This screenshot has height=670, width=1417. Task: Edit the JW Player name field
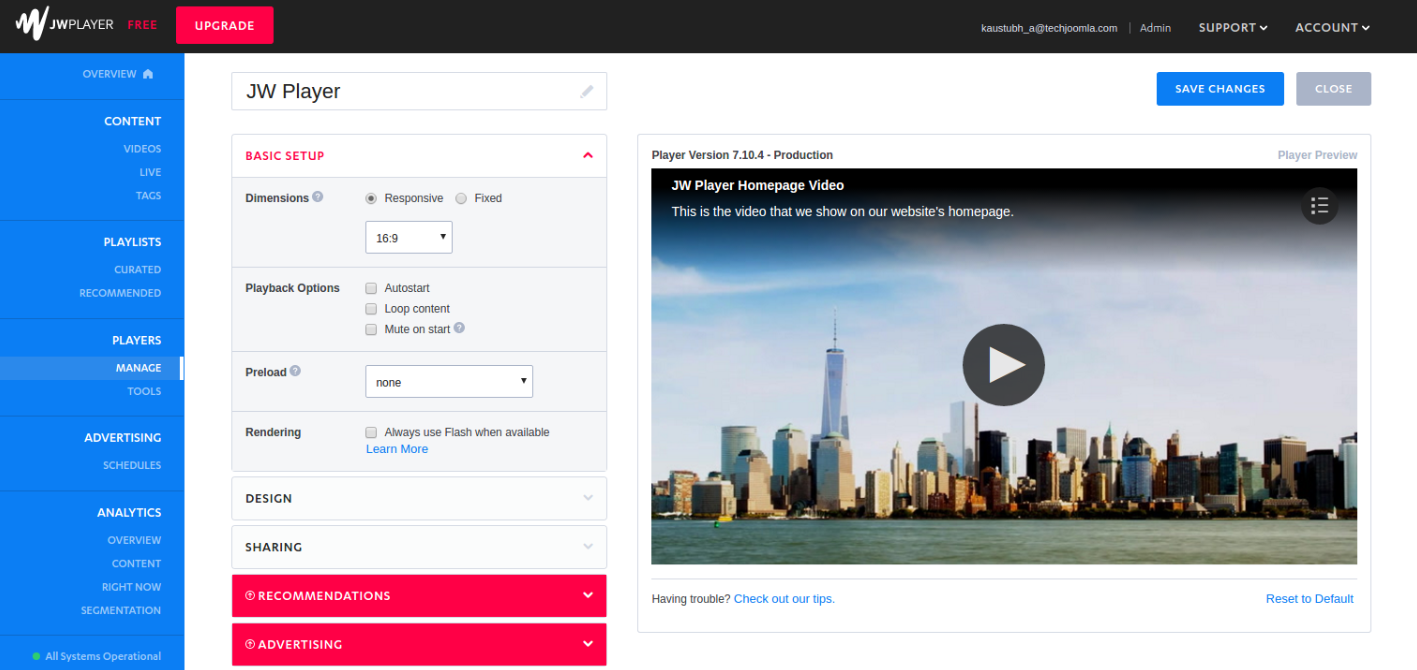tap(419, 91)
